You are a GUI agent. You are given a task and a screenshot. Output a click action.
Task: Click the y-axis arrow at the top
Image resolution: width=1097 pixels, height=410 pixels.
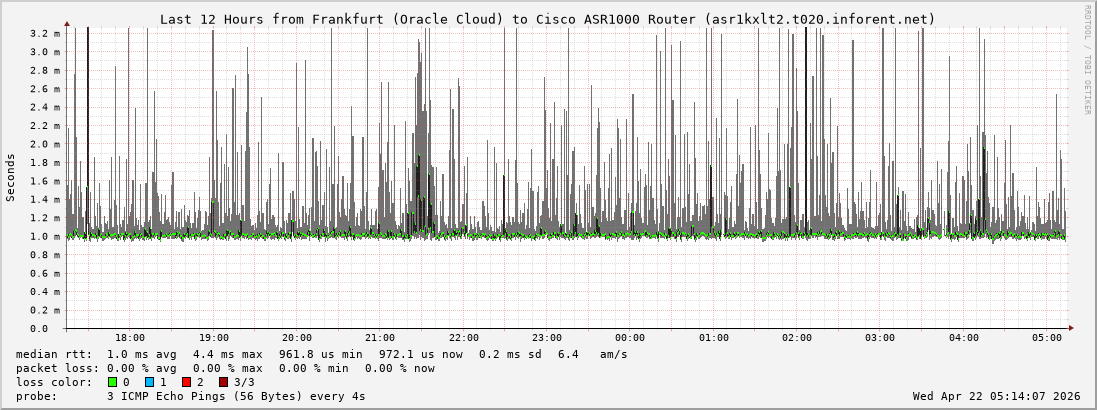[x=67, y=22]
